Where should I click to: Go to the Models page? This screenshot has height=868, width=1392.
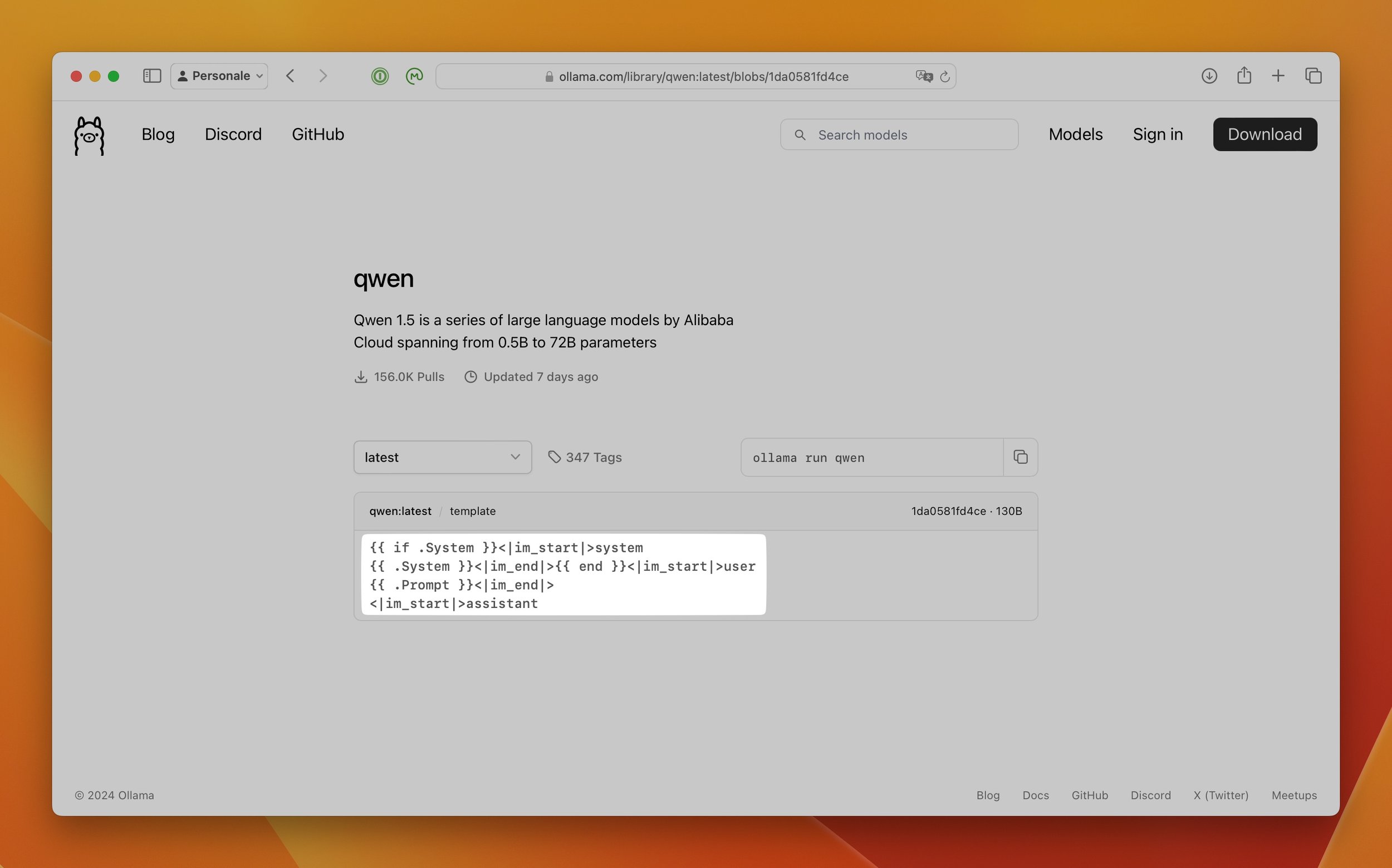(x=1075, y=134)
